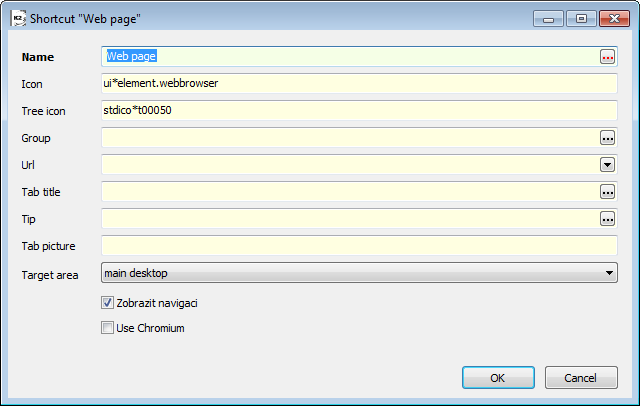Click the red ellipsis button in Name field
Image resolution: width=640 pixels, height=406 pixels.
(607, 57)
